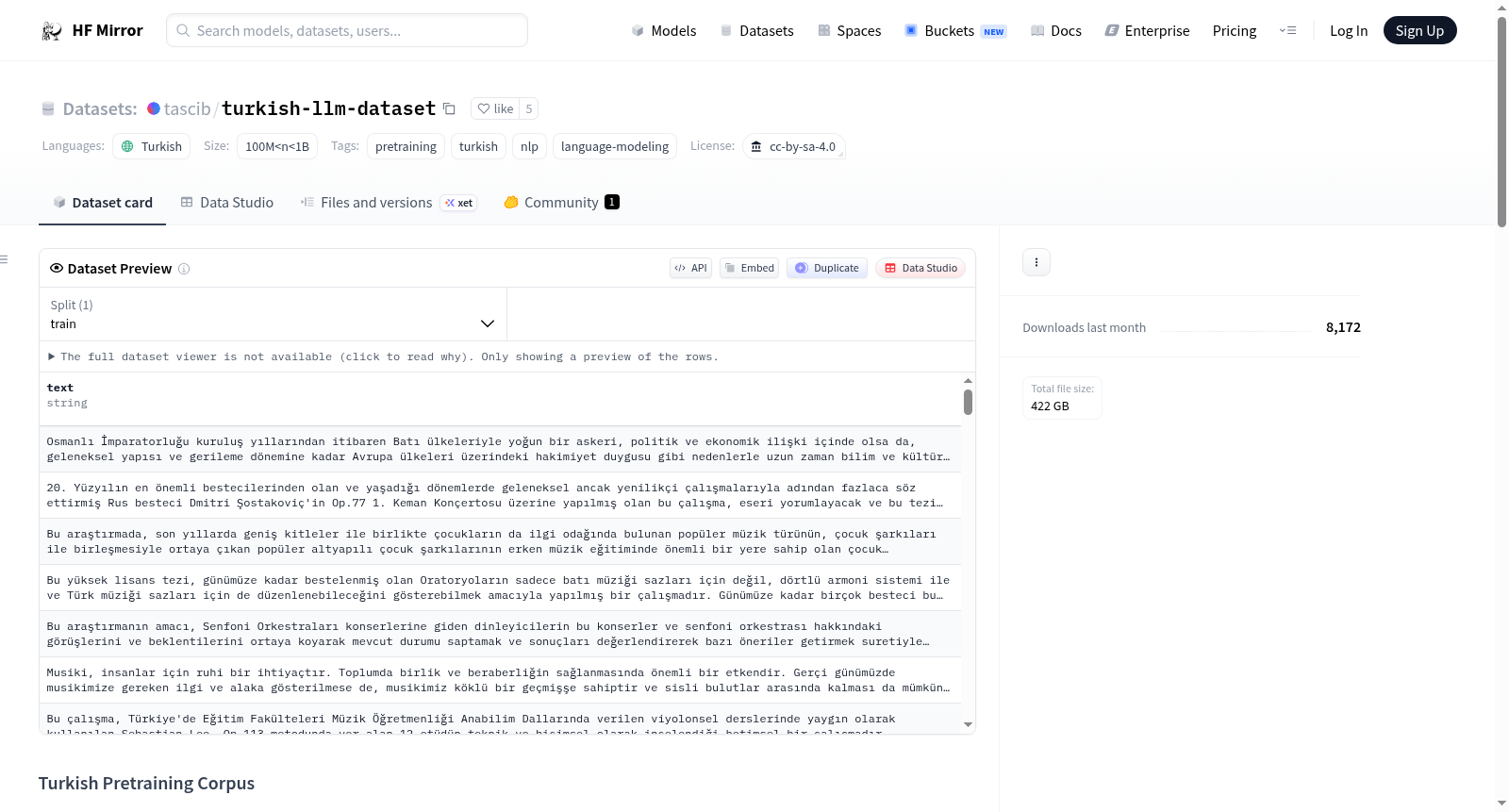Open the Pricing page link
Image resolution: width=1509 pixels, height=812 pixels.
1235,31
